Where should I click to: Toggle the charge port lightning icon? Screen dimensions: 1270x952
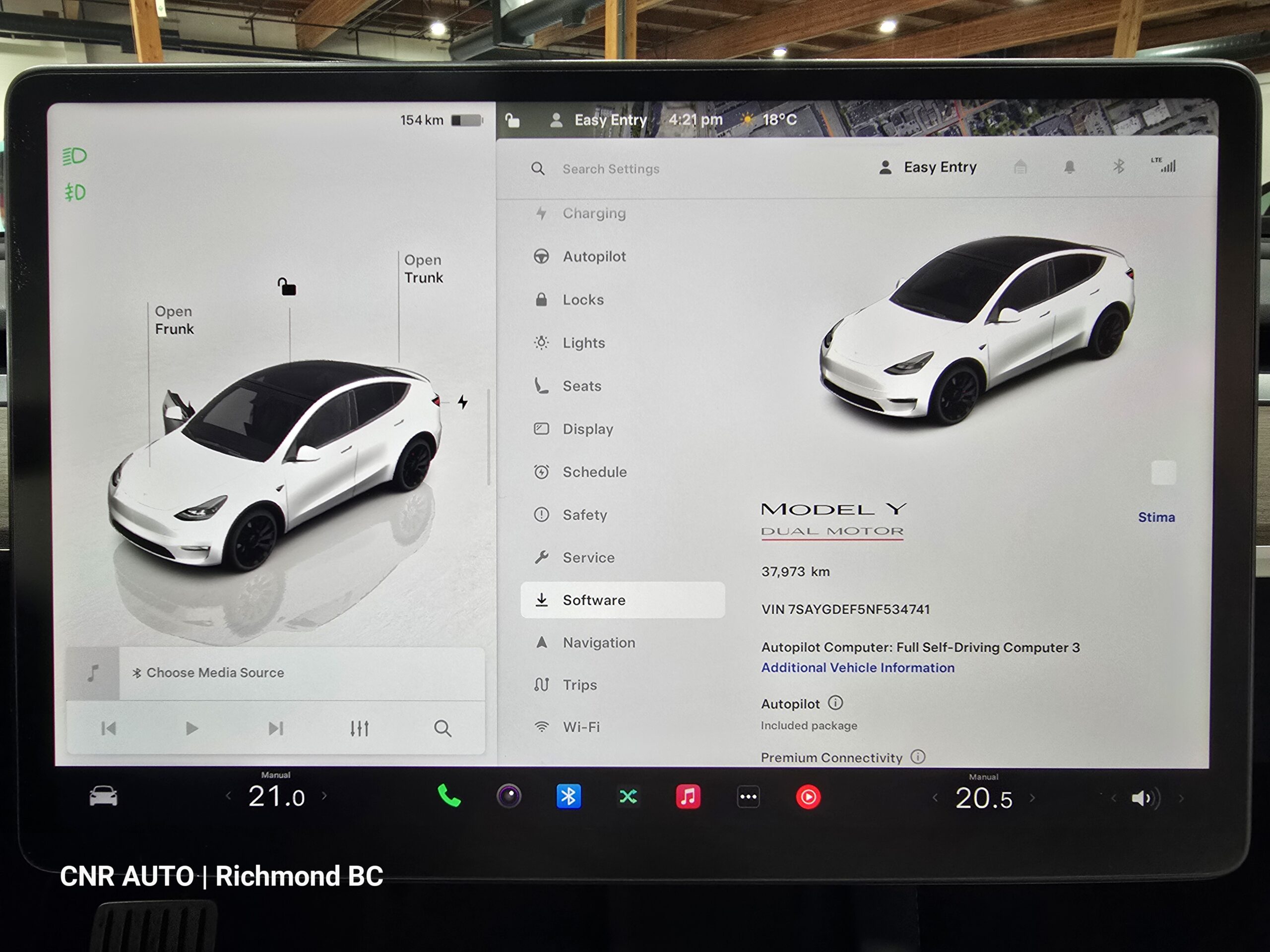pos(463,402)
